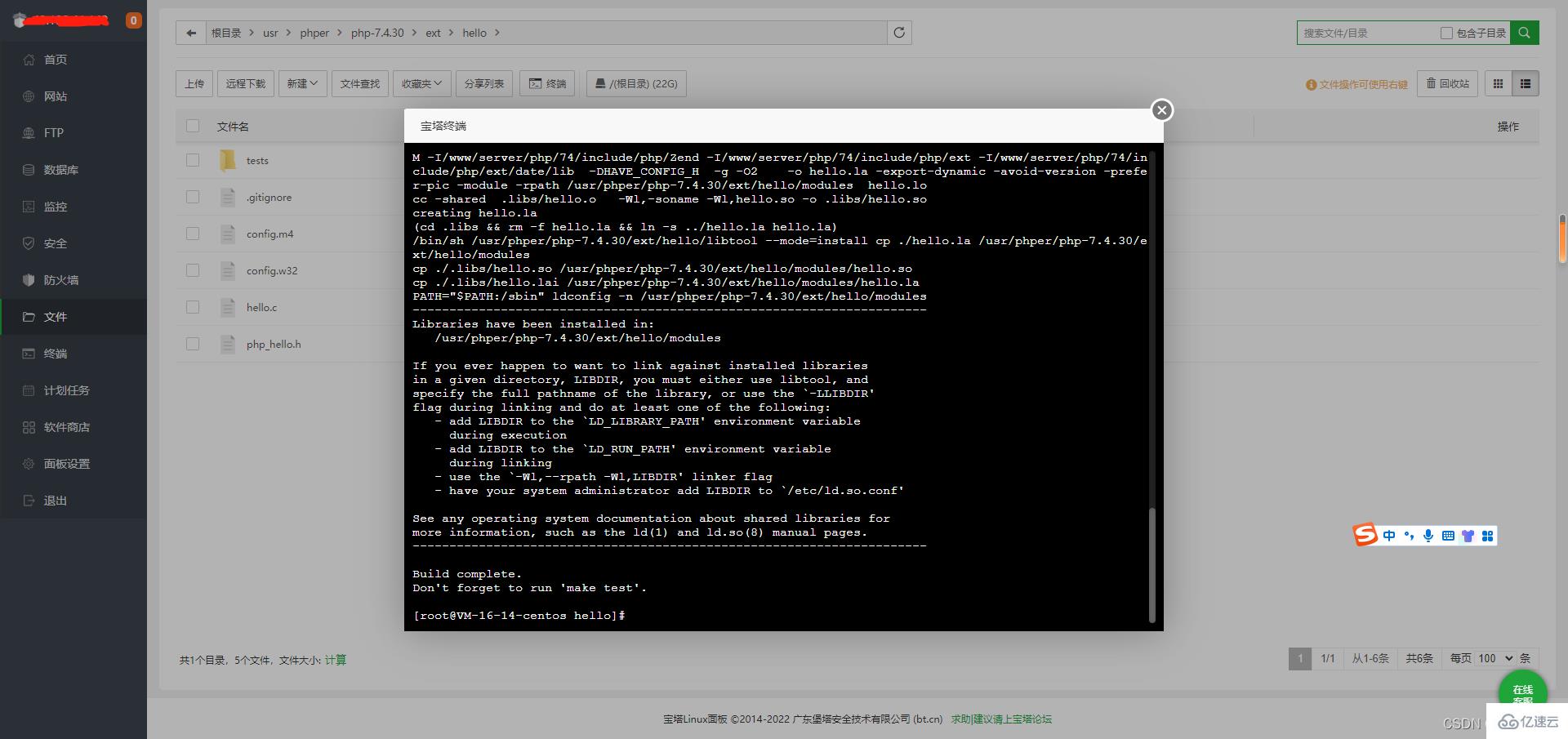Click the Sogou input method S icon

pyautogui.click(x=1365, y=535)
